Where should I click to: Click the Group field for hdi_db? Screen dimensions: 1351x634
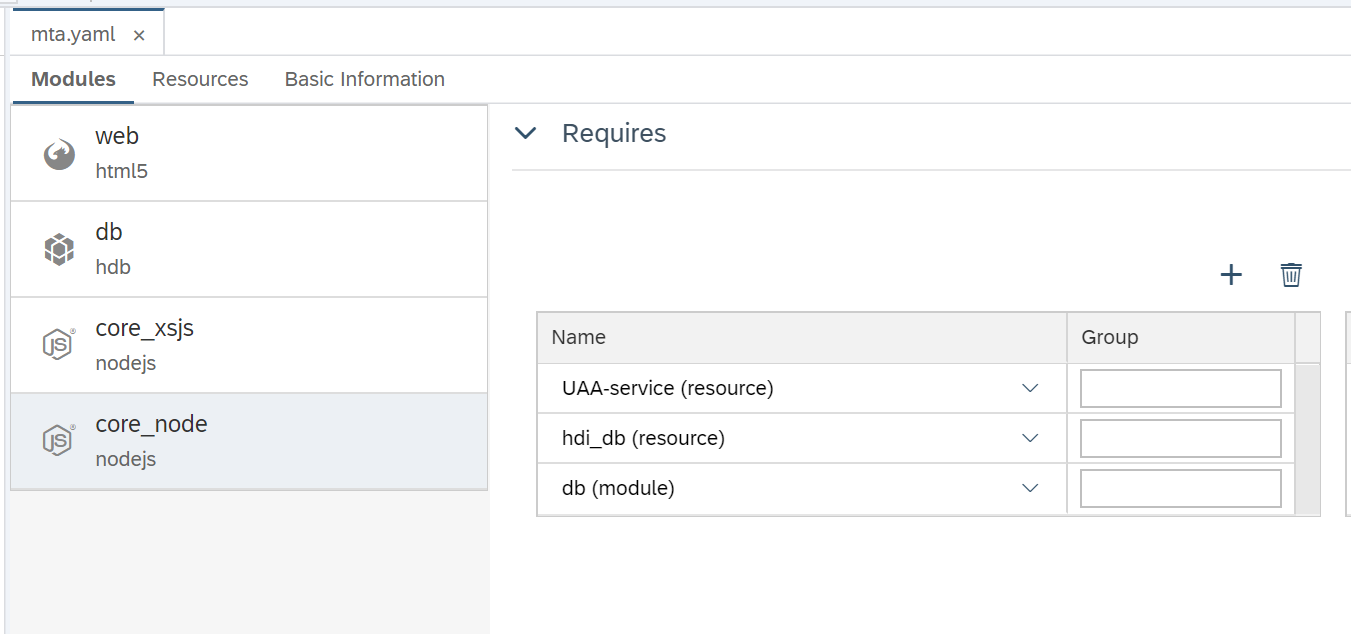coord(1181,439)
